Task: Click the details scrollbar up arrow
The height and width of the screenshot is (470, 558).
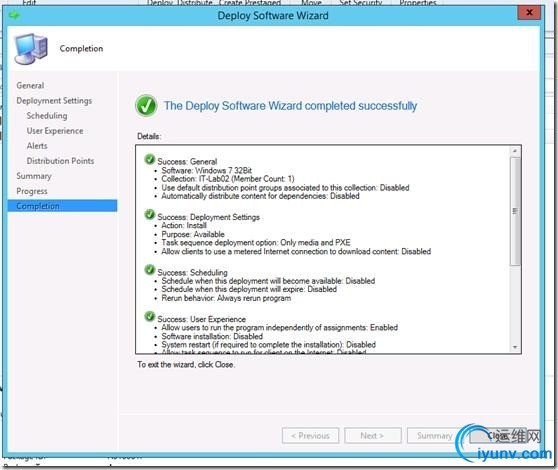Action: click(515, 151)
